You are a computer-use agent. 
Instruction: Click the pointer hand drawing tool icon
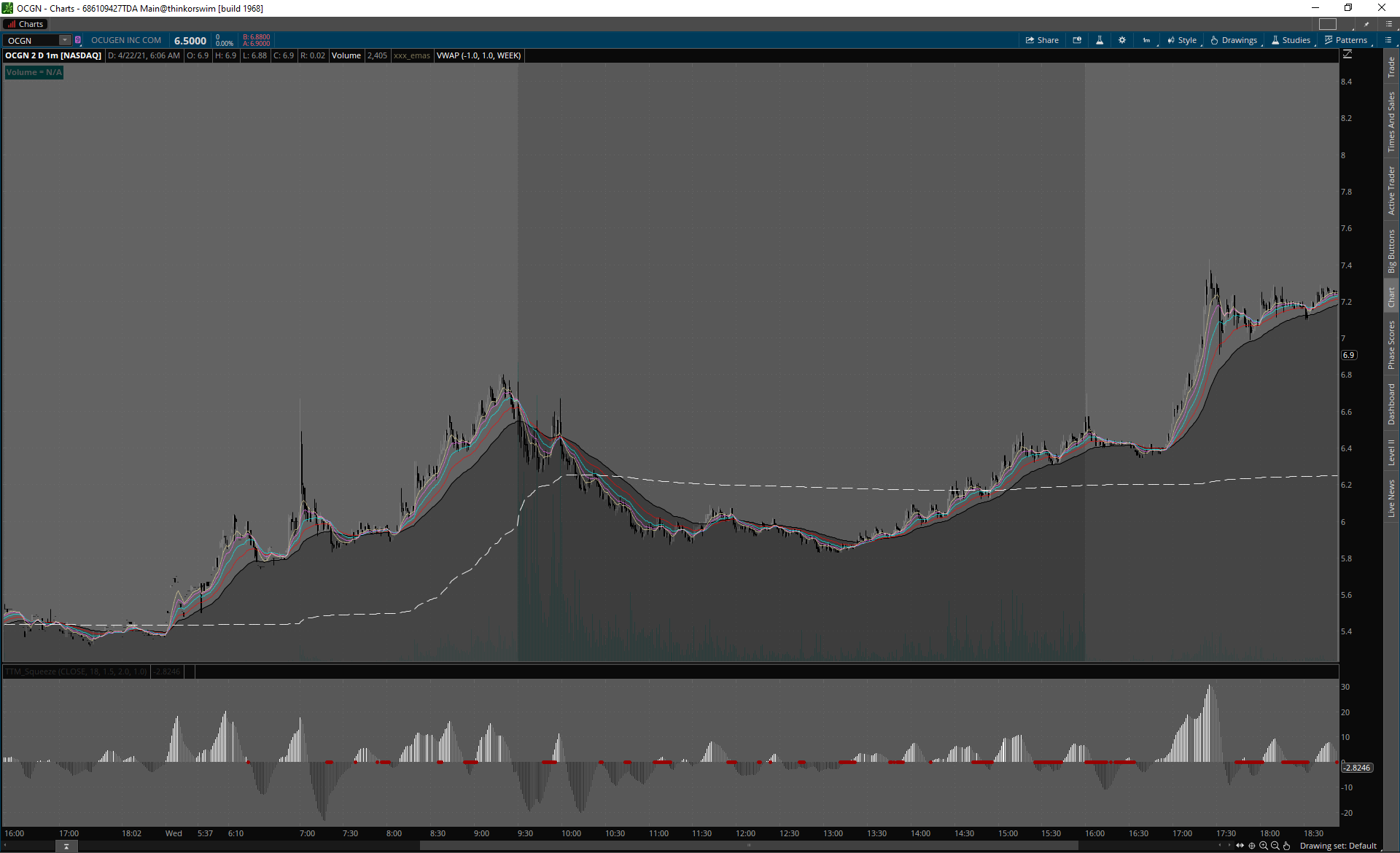click(x=1287, y=846)
